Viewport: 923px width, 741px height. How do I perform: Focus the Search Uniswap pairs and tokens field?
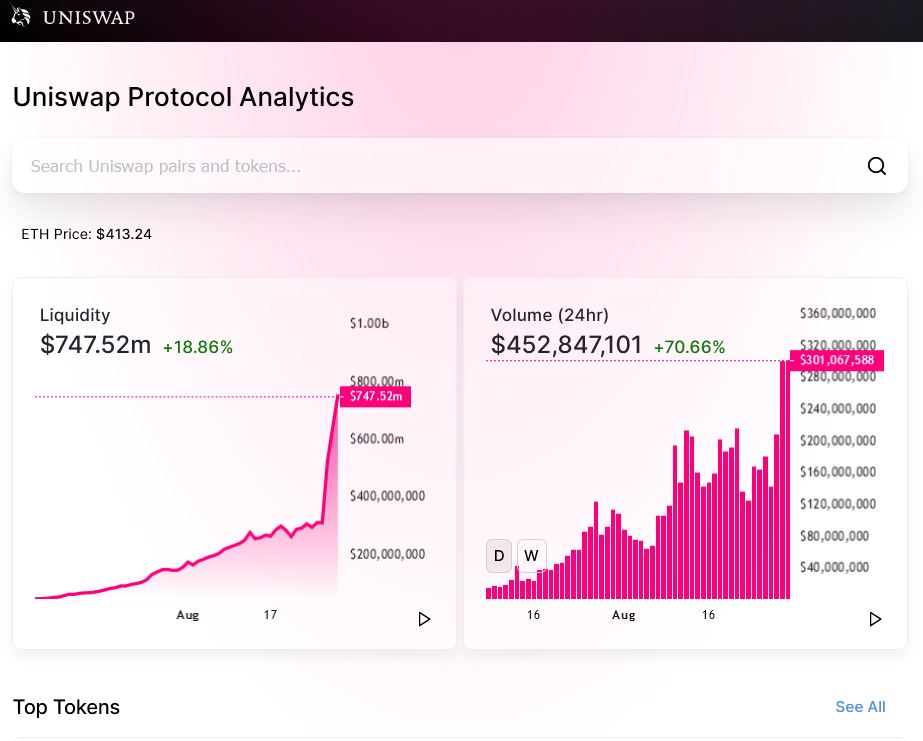(x=440, y=166)
